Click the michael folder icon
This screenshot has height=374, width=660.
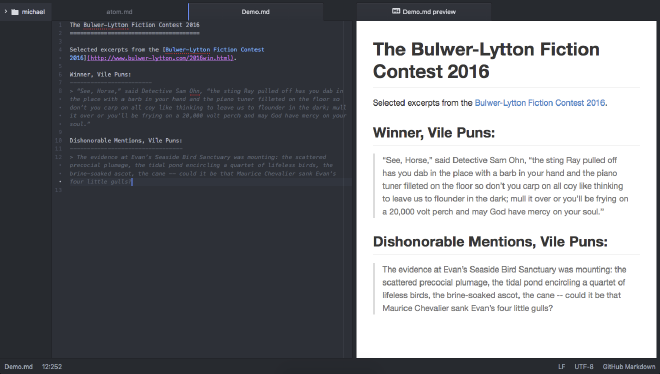[15, 12]
